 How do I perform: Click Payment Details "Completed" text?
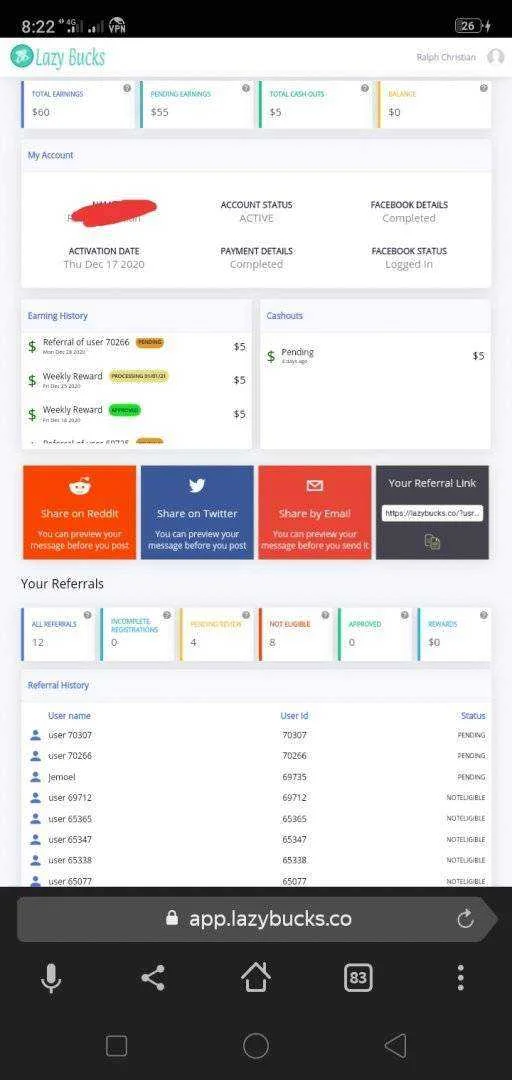[256, 264]
